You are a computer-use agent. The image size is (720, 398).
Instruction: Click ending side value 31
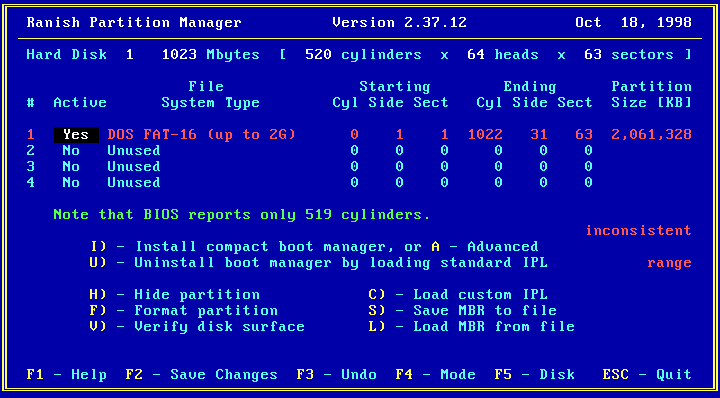pyautogui.click(x=539, y=135)
